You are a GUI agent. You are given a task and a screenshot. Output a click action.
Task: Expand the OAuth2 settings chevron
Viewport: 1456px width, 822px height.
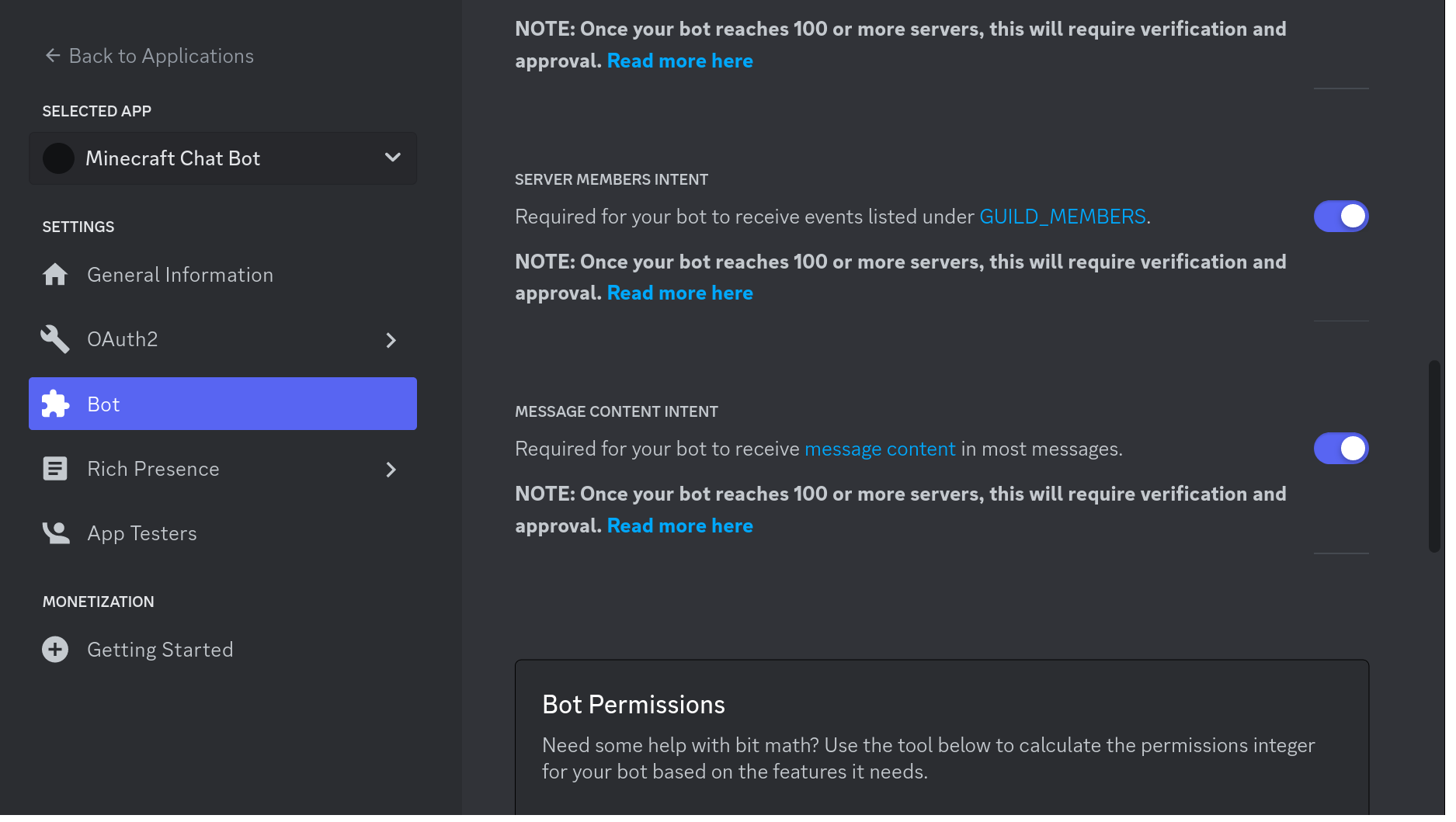[x=391, y=340]
